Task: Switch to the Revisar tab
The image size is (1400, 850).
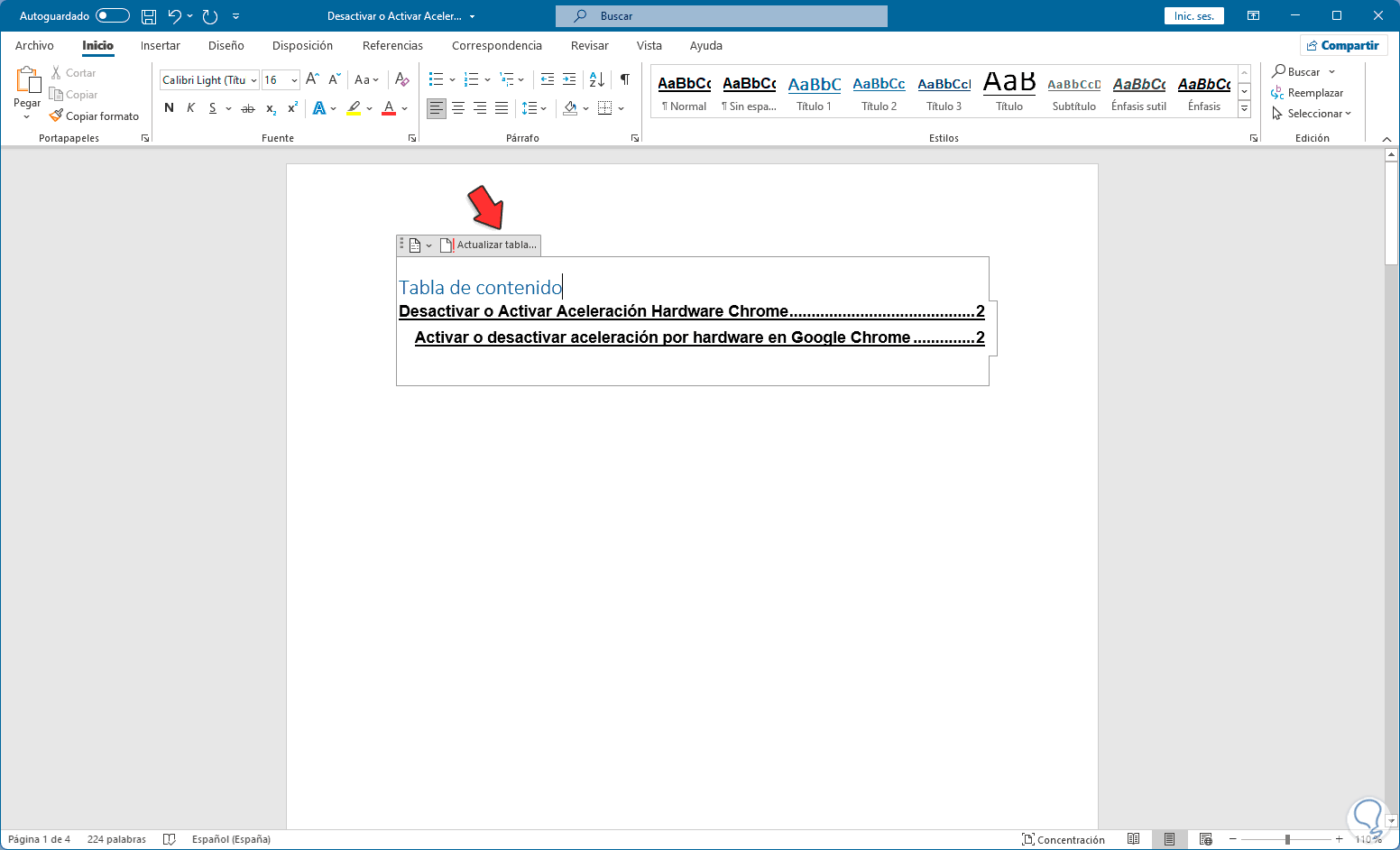Action: (x=590, y=45)
